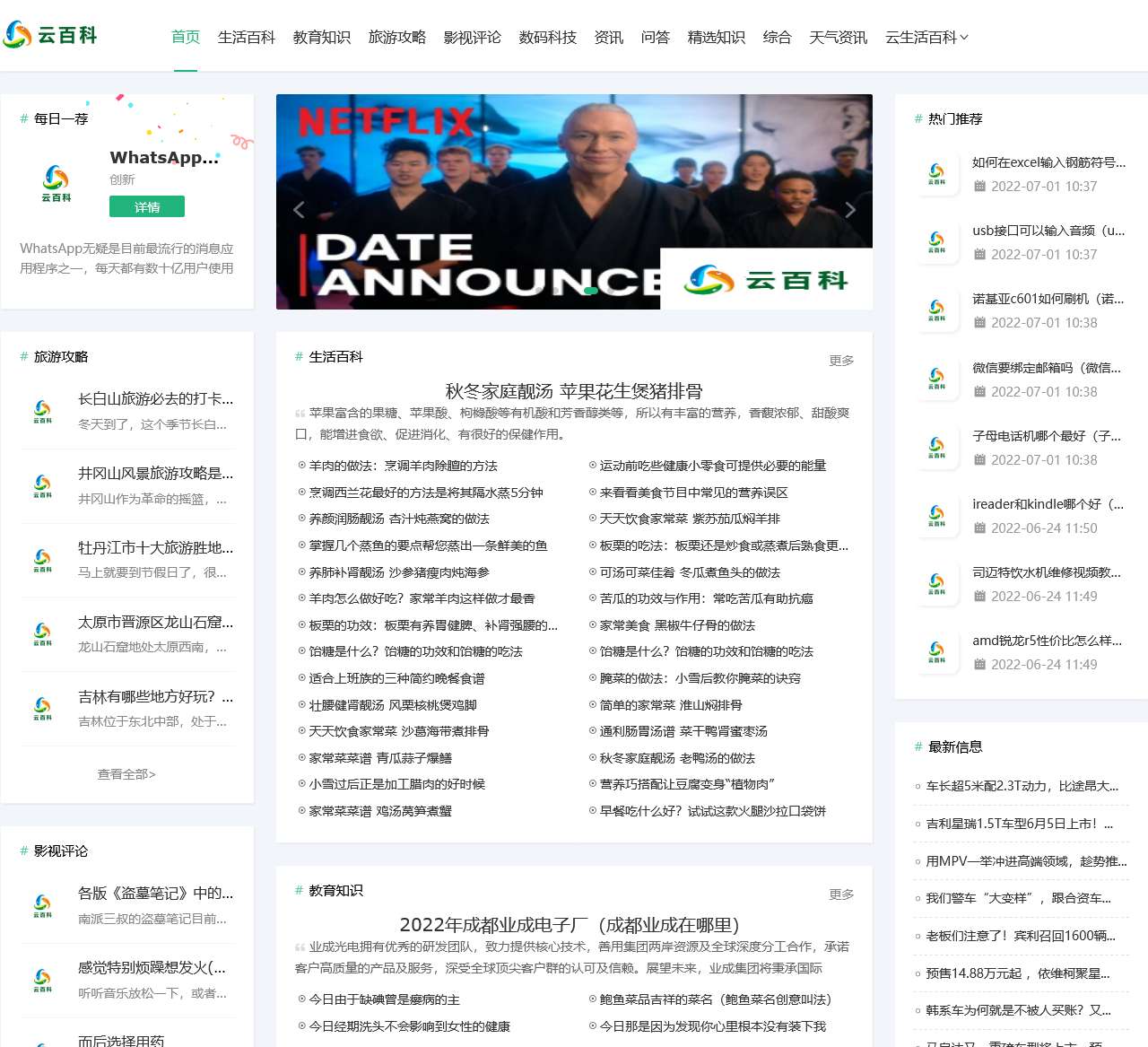The height and width of the screenshot is (1047, 1148).
Task: Click thumbnail icon beside 长白山旅游必去的打卡
Action: pyautogui.click(x=42, y=412)
